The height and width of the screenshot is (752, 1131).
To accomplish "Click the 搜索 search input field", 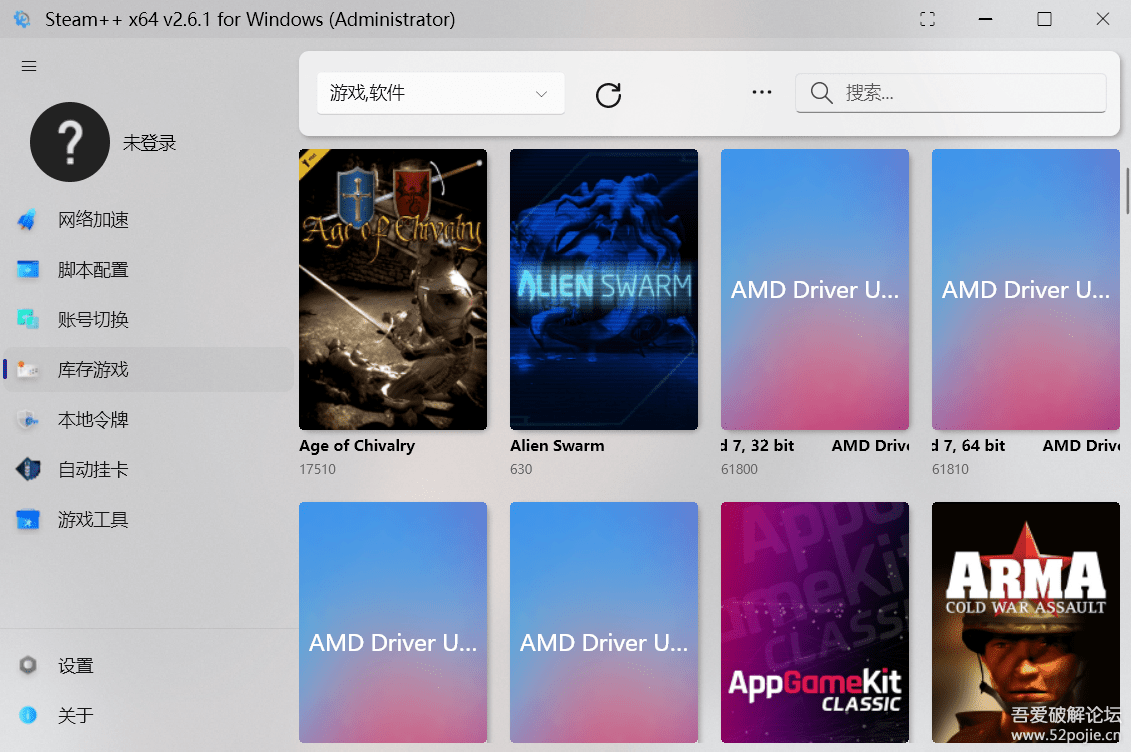I will [951, 93].
